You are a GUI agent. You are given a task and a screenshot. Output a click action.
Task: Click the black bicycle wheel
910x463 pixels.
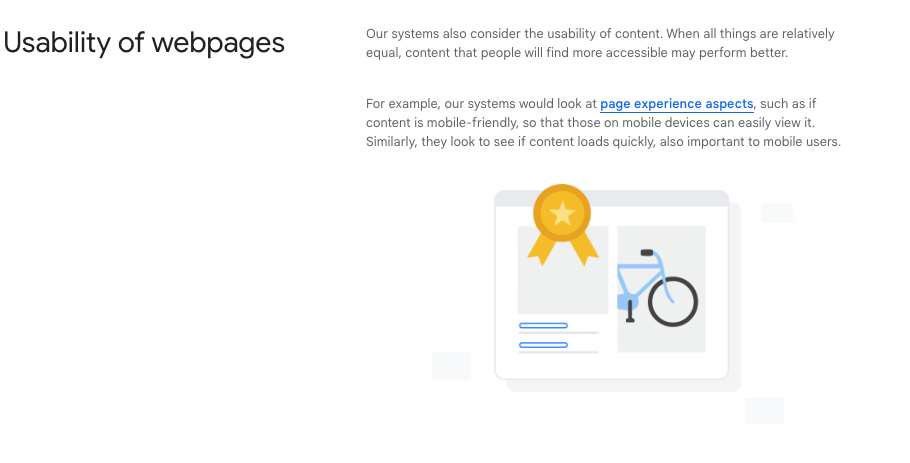(673, 300)
